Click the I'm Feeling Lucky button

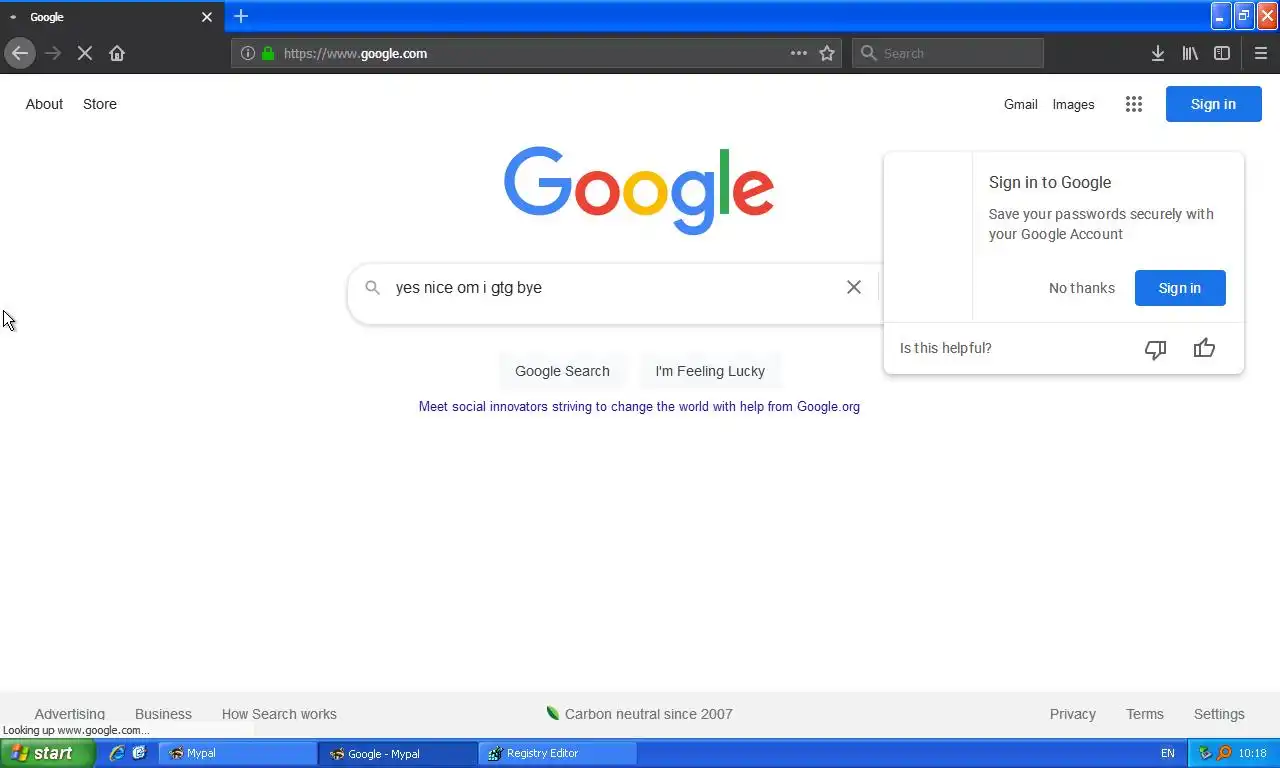(x=710, y=371)
